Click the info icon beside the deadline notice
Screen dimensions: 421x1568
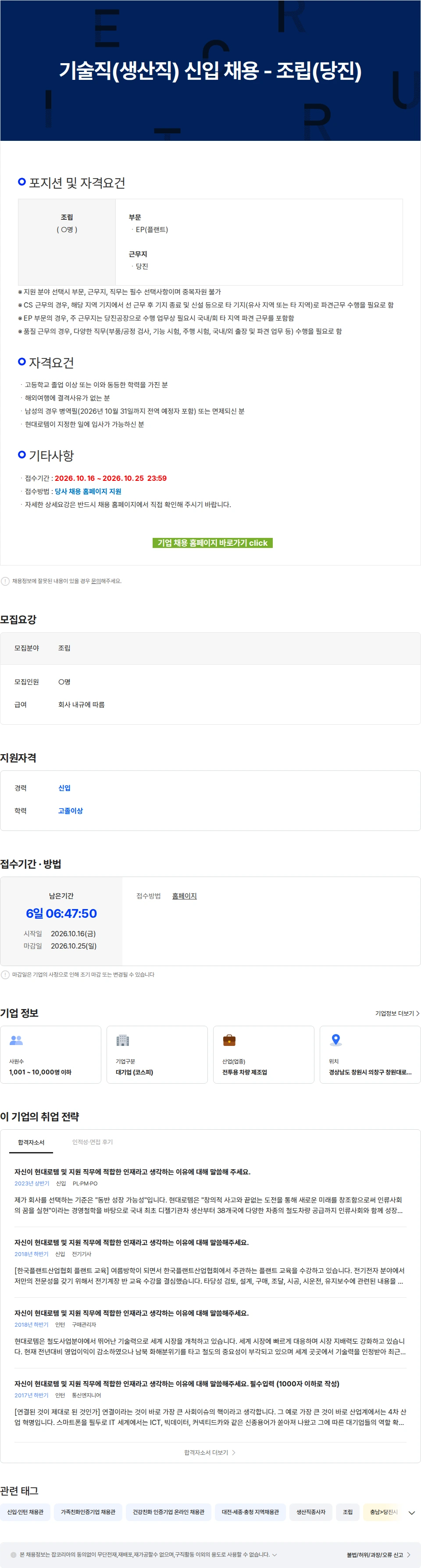click(x=5, y=975)
